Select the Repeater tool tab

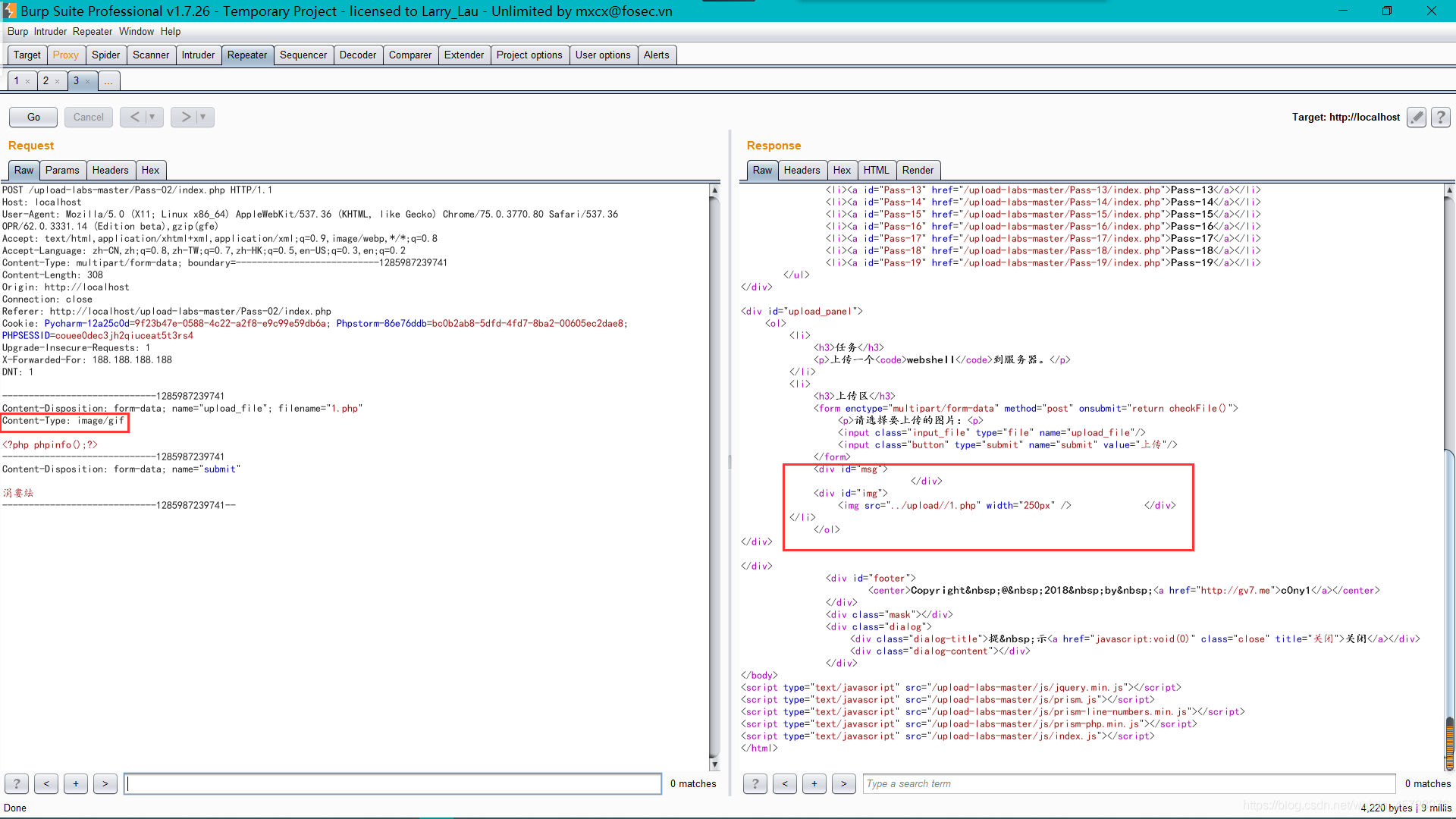coord(247,55)
